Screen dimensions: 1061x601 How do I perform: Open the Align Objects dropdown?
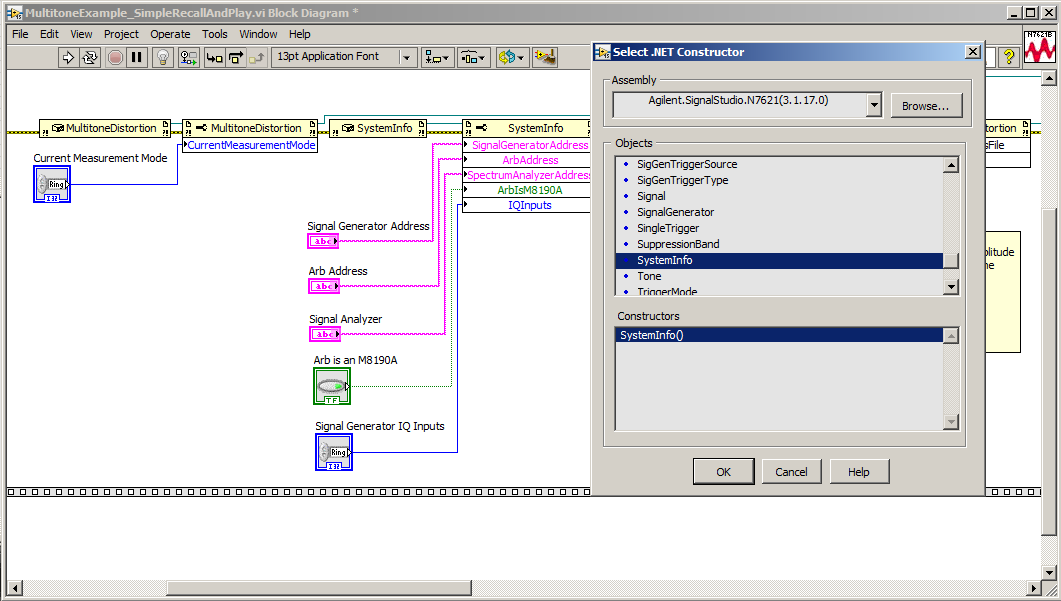click(x=437, y=58)
